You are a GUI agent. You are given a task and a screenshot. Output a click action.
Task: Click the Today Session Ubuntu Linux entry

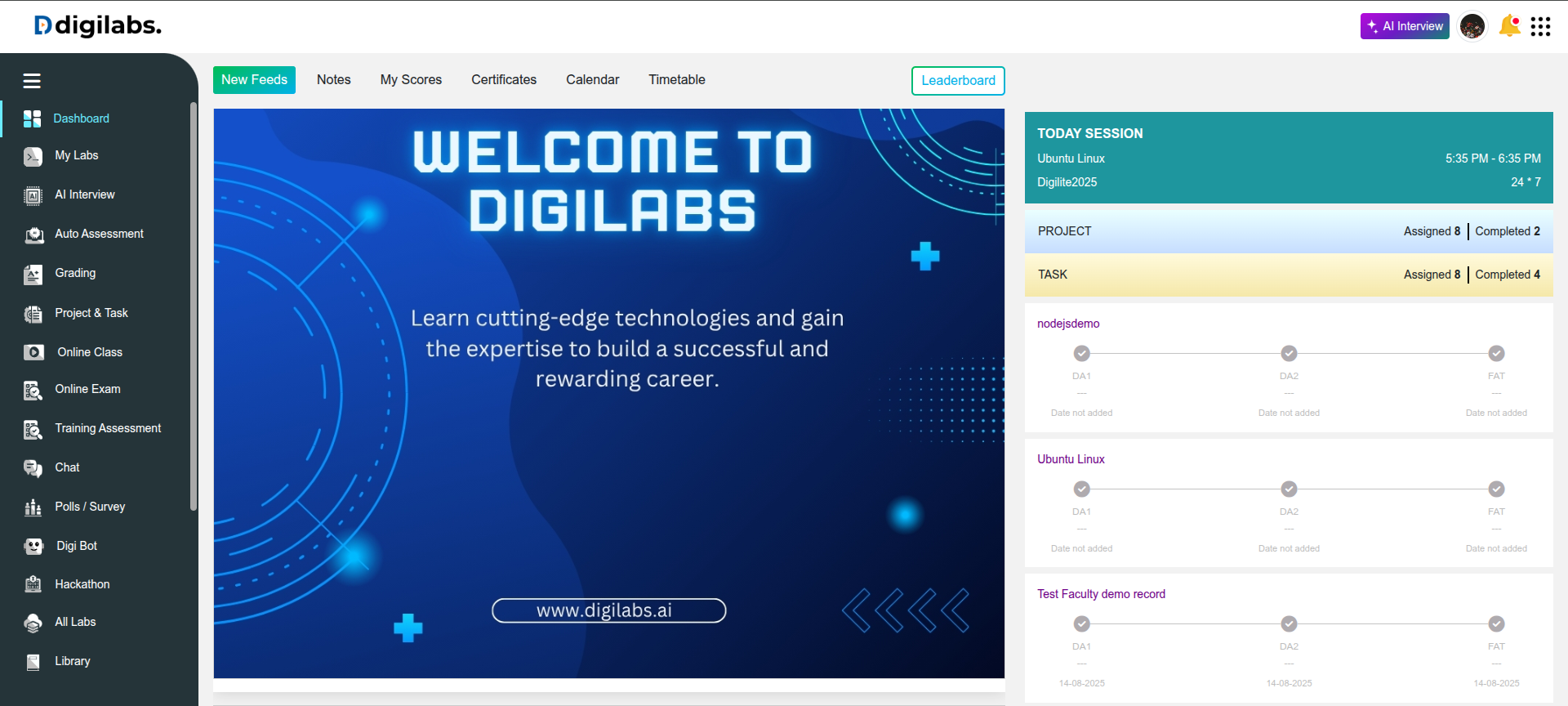coord(1071,159)
